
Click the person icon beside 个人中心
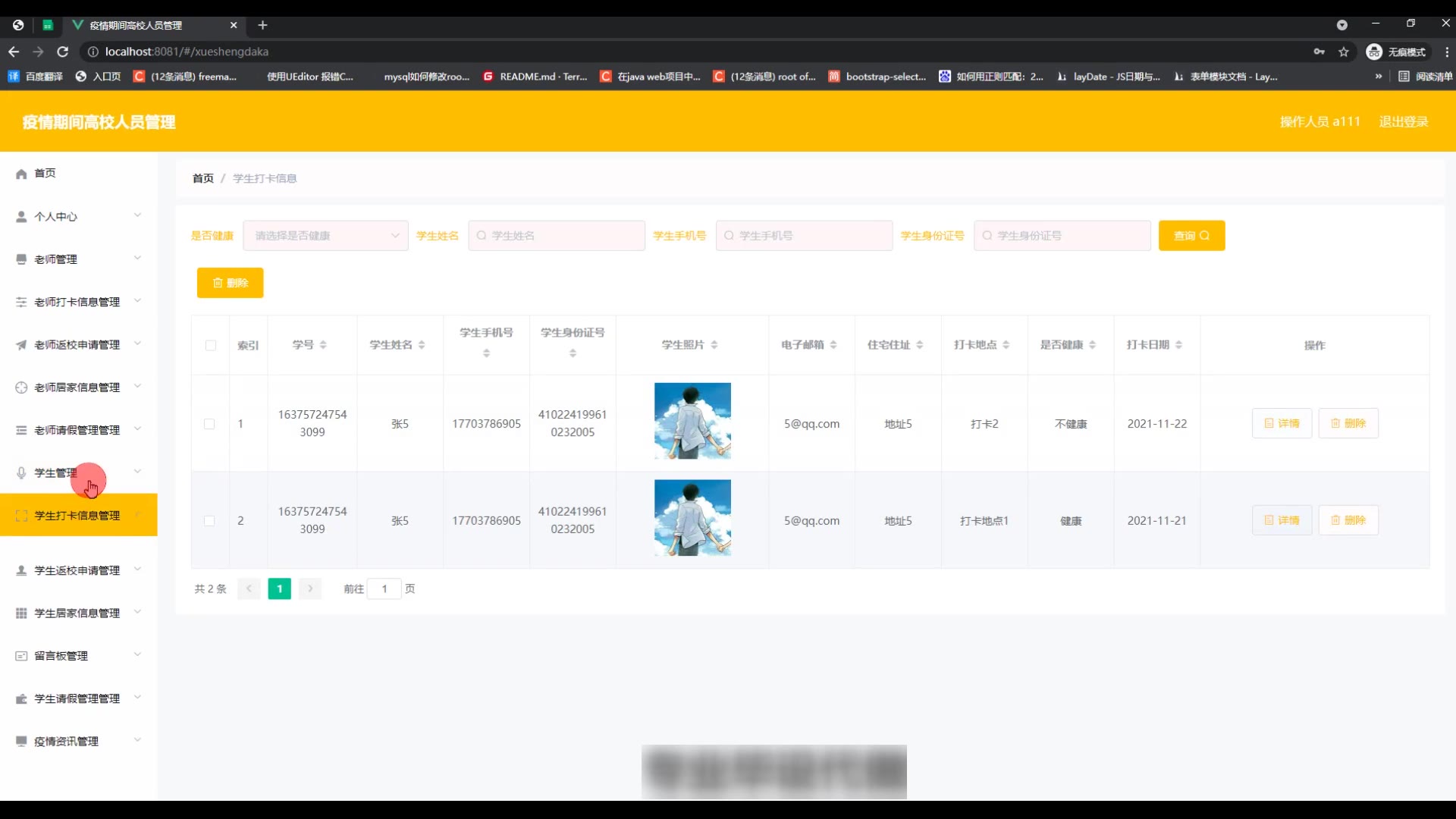click(x=21, y=217)
